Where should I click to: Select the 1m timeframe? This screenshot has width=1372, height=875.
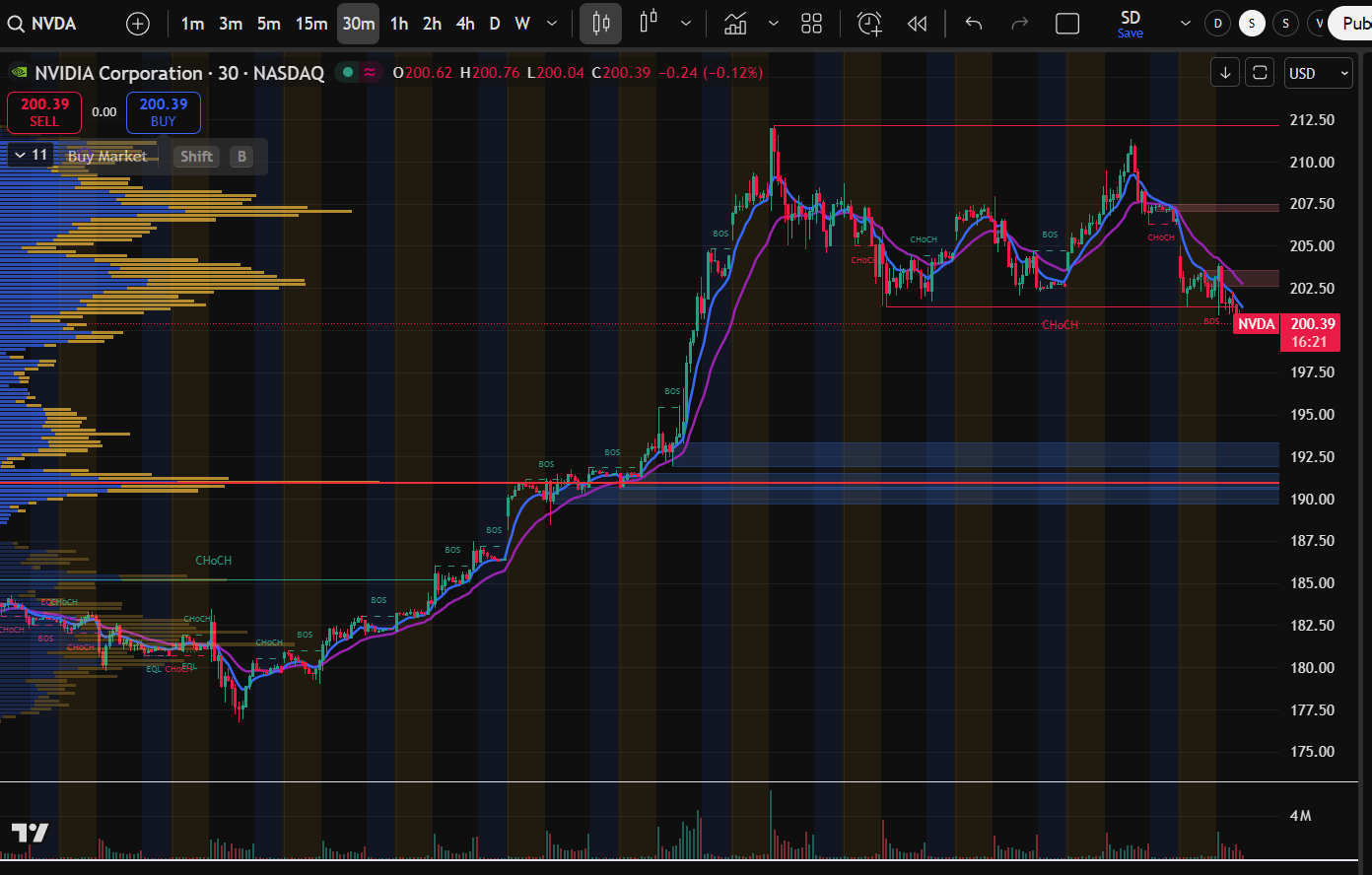192,24
